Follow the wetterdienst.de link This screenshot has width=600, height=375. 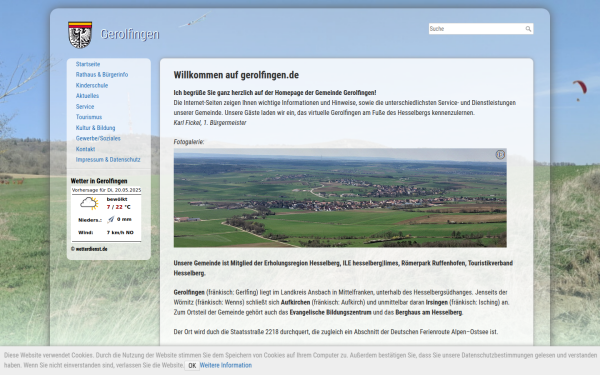pos(91,249)
